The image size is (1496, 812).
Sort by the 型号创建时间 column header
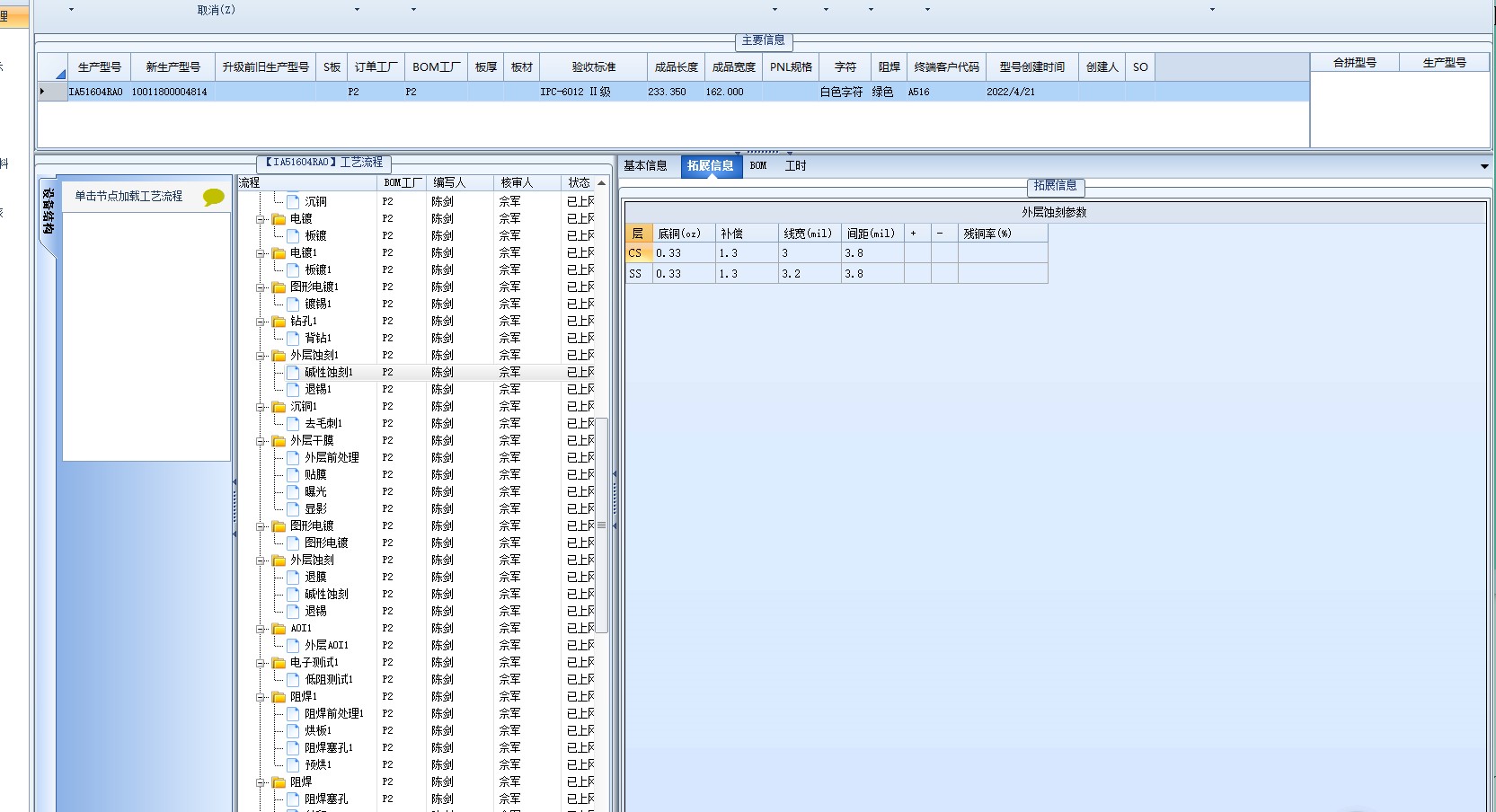(1031, 67)
